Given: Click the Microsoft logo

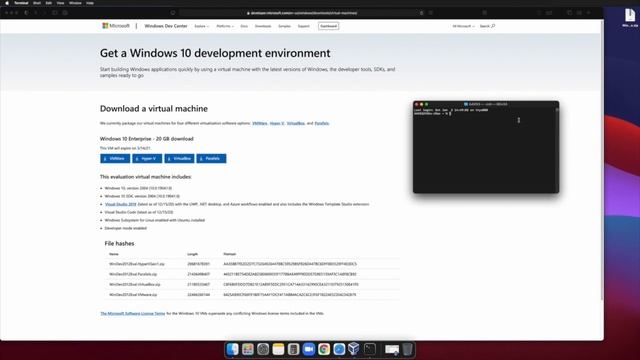Looking at the screenshot, I should [x=116, y=26].
